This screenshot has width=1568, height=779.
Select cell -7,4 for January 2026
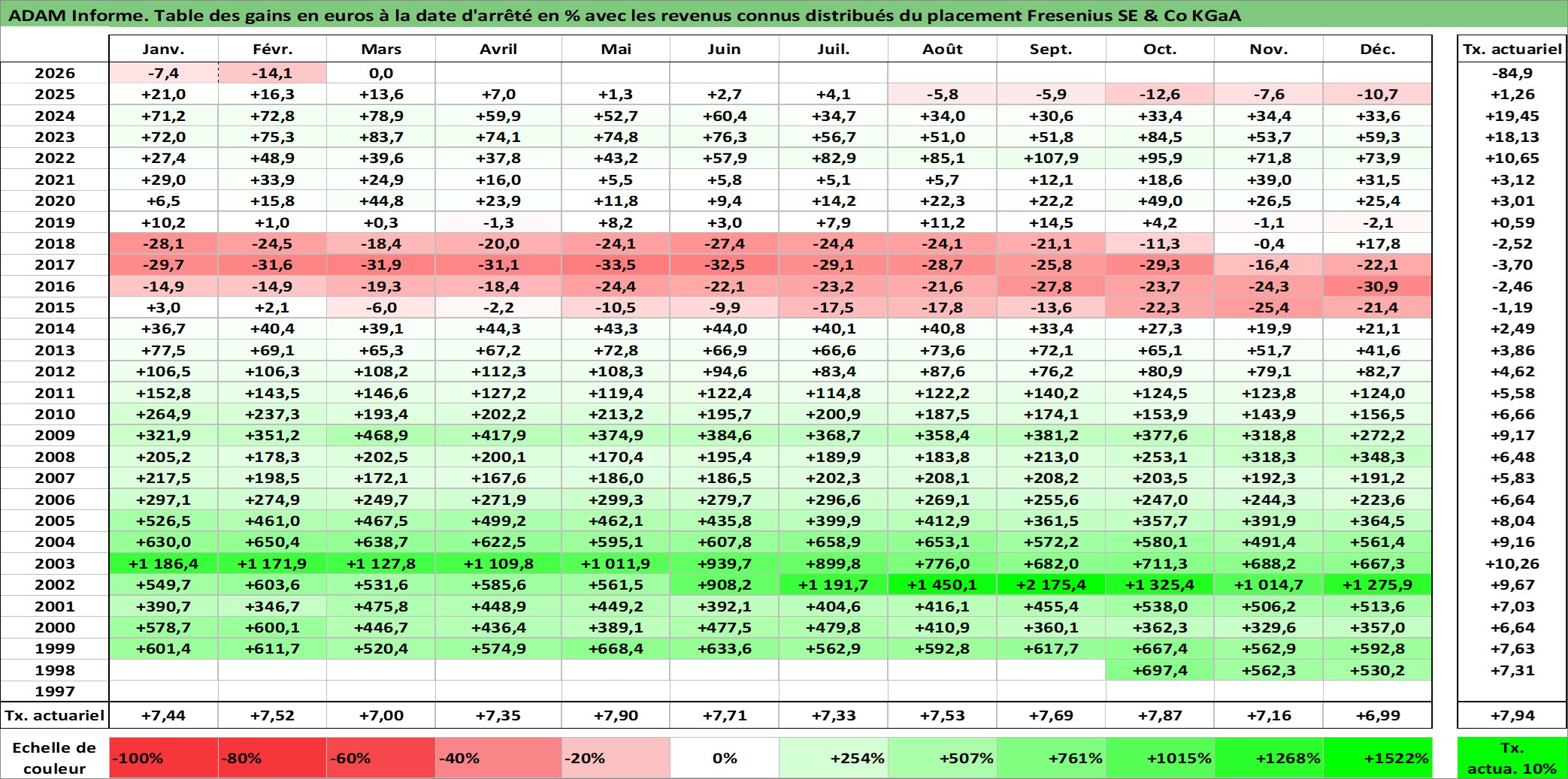[x=163, y=73]
